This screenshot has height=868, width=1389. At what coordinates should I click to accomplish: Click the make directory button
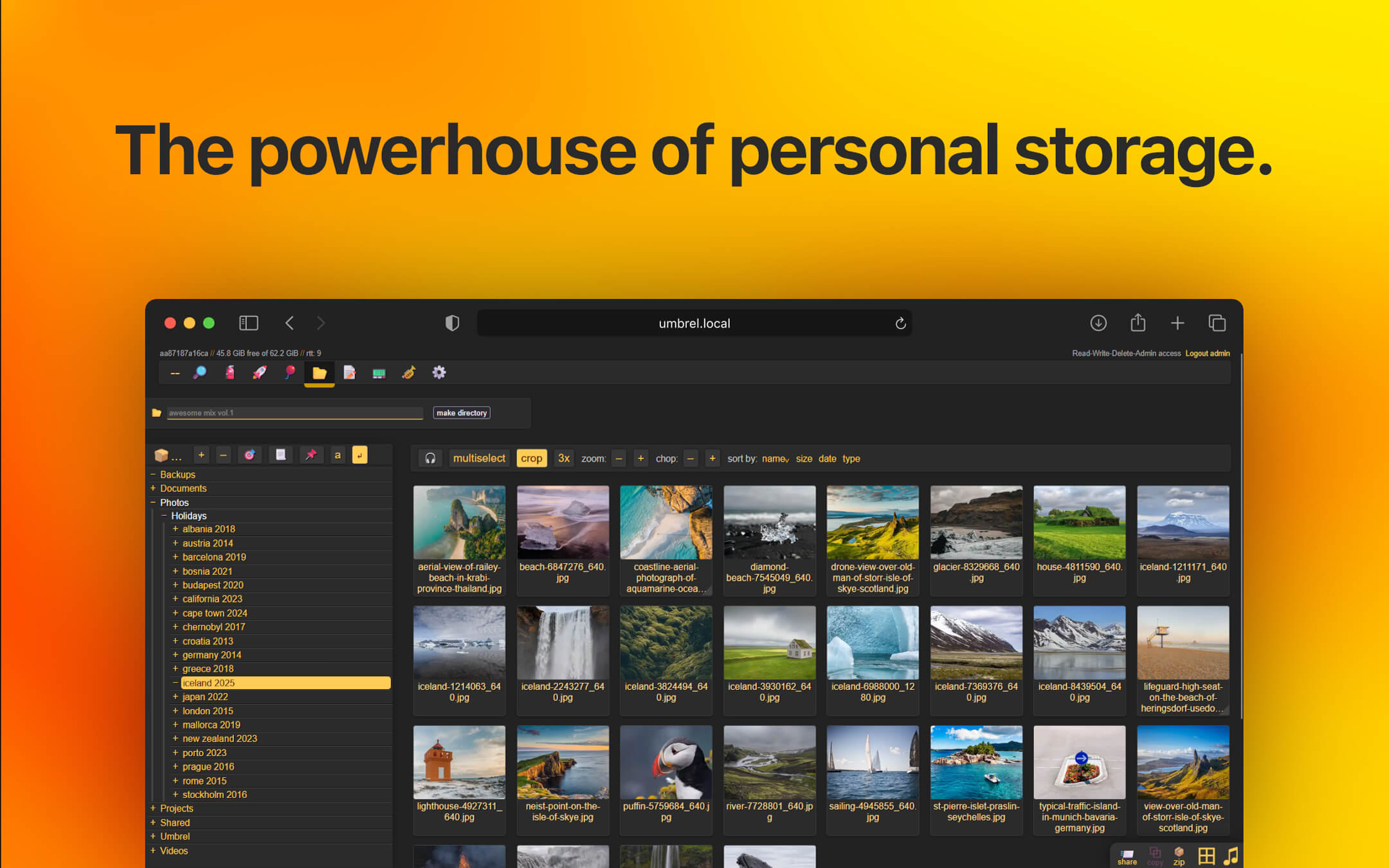coord(461,413)
